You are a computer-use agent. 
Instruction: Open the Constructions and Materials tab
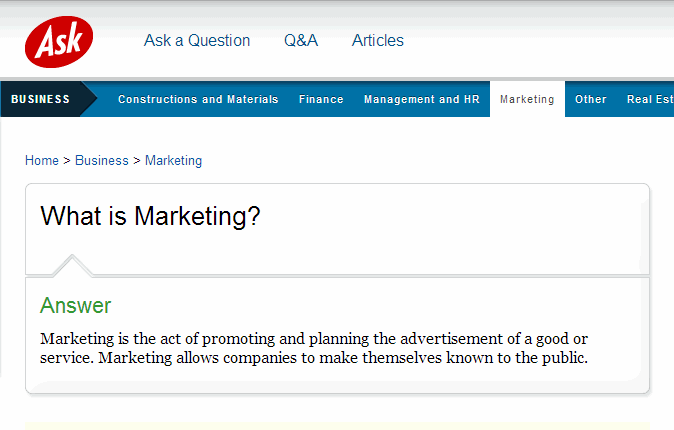tap(198, 99)
